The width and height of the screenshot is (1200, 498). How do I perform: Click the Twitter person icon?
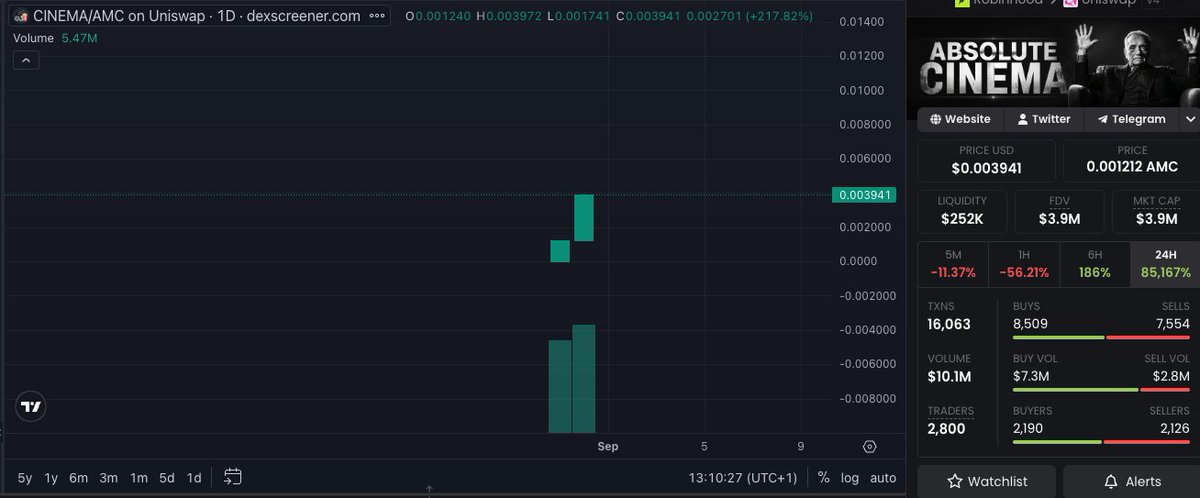click(1023, 119)
